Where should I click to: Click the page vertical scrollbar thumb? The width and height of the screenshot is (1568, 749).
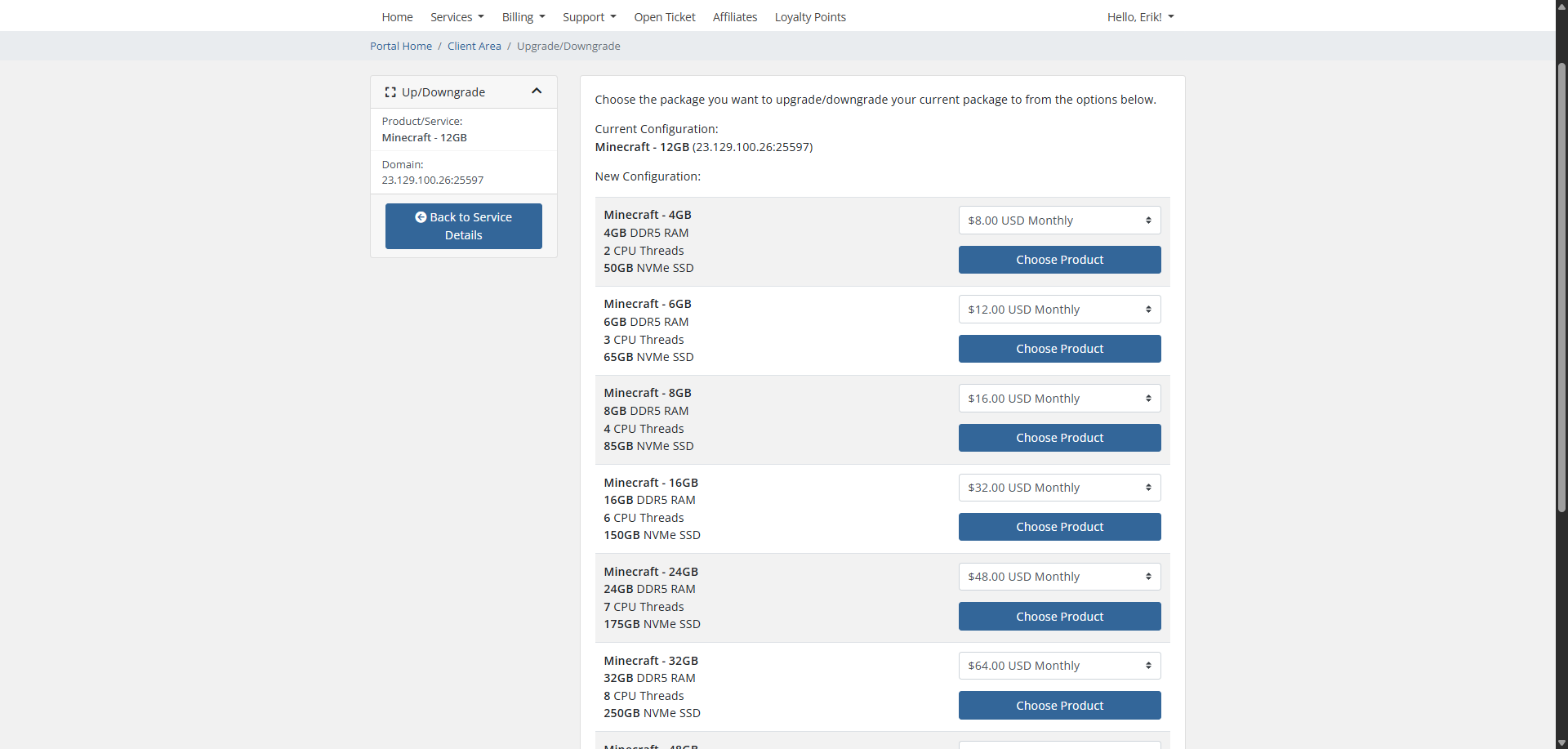tap(1561, 286)
